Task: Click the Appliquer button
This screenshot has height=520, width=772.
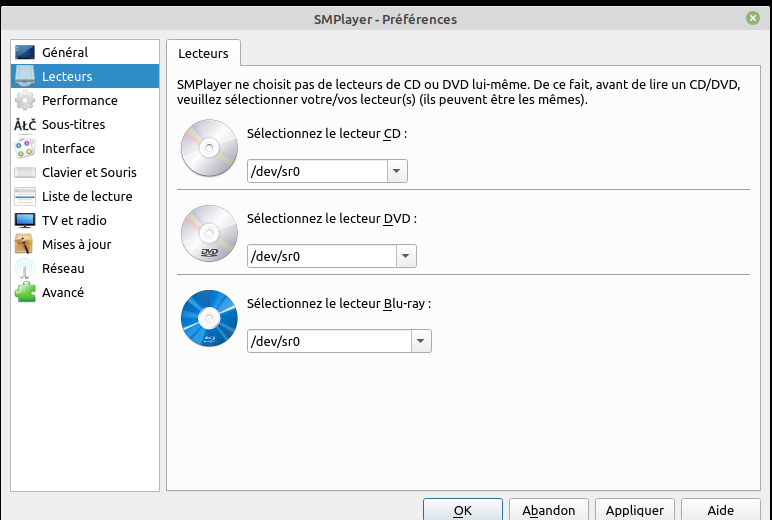Action: point(635,510)
